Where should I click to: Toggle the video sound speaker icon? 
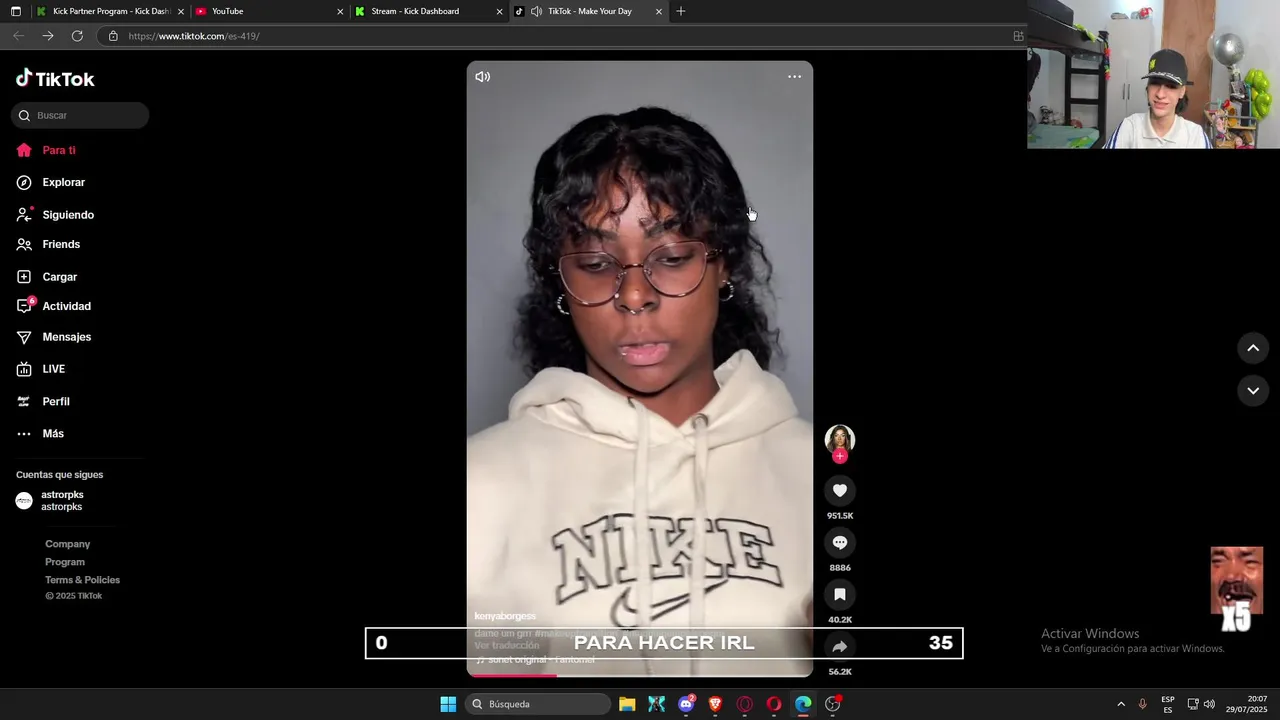[483, 77]
